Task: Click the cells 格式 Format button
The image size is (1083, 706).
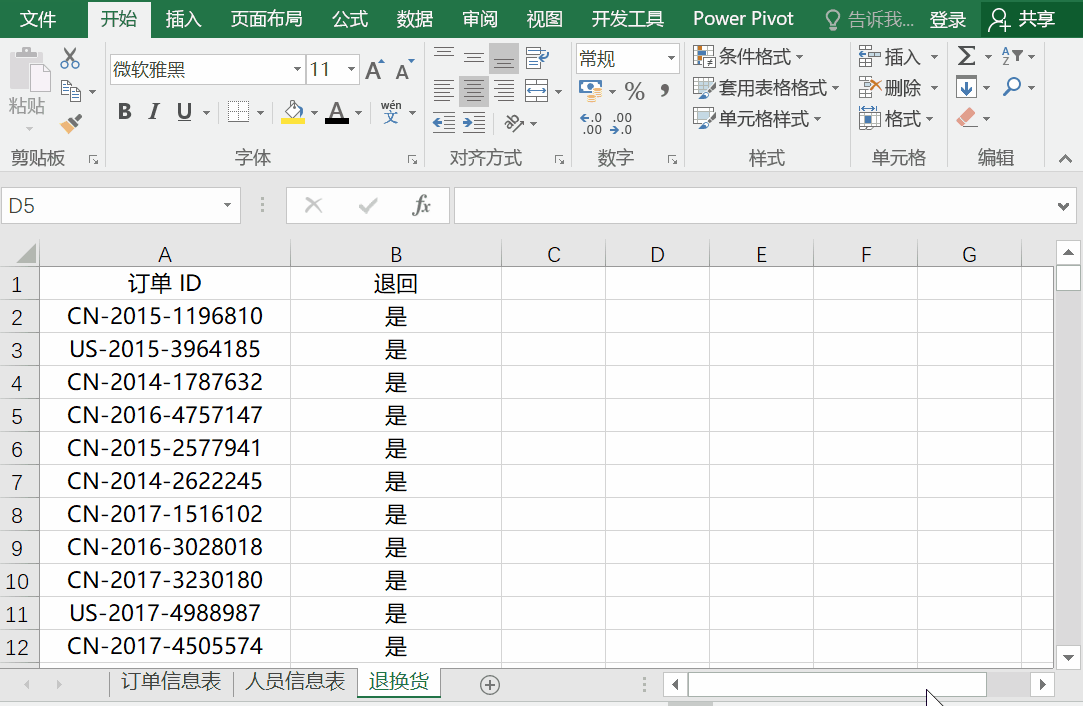Action: coord(896,119)
